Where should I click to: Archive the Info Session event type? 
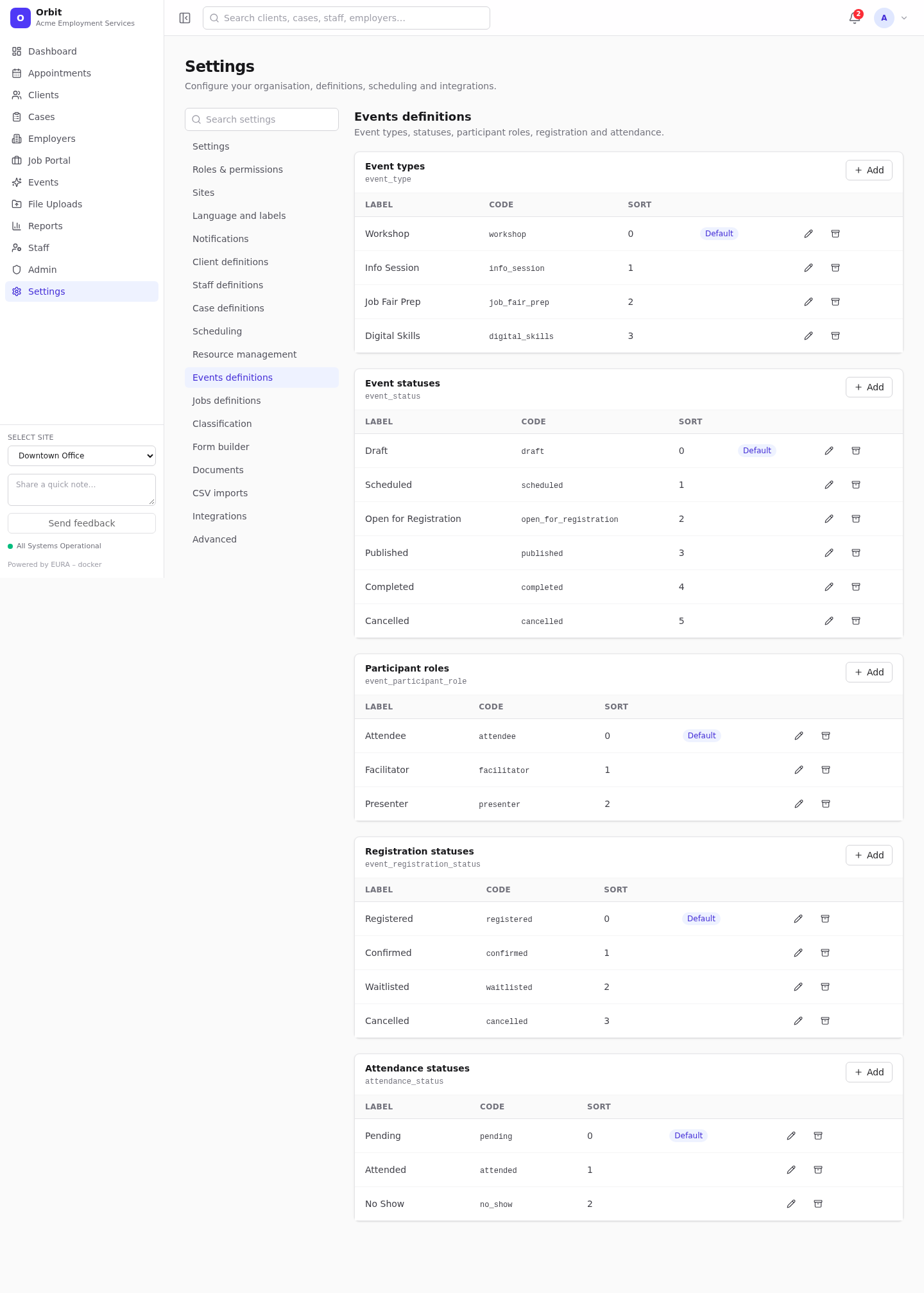point(835,268)
